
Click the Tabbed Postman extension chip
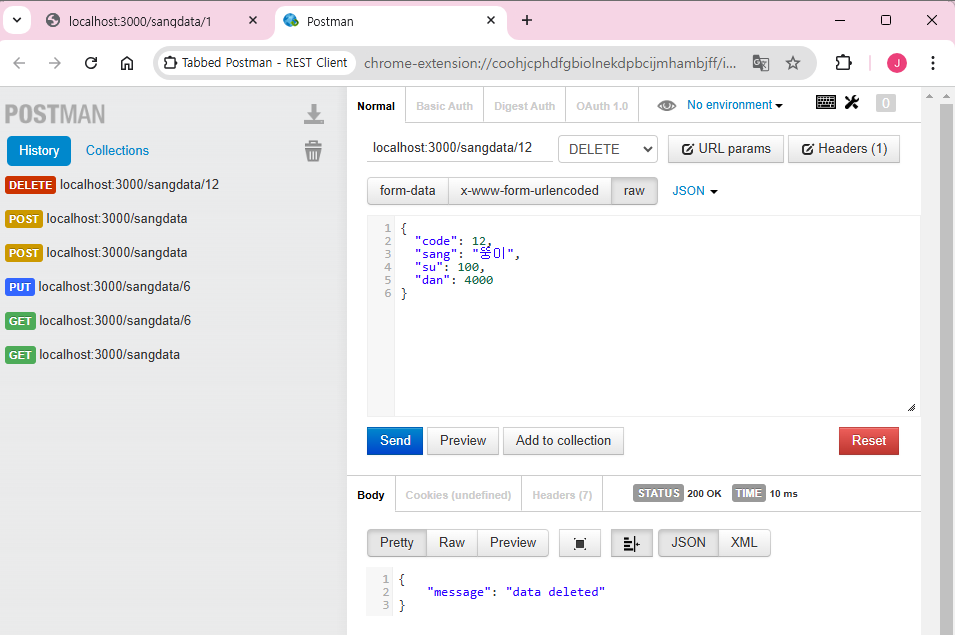tap(256, 63)
